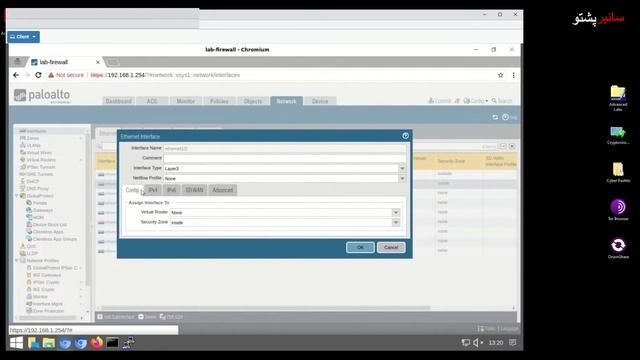Open DHCP in the sidebar
640x360 pixels.
[33, 181]
